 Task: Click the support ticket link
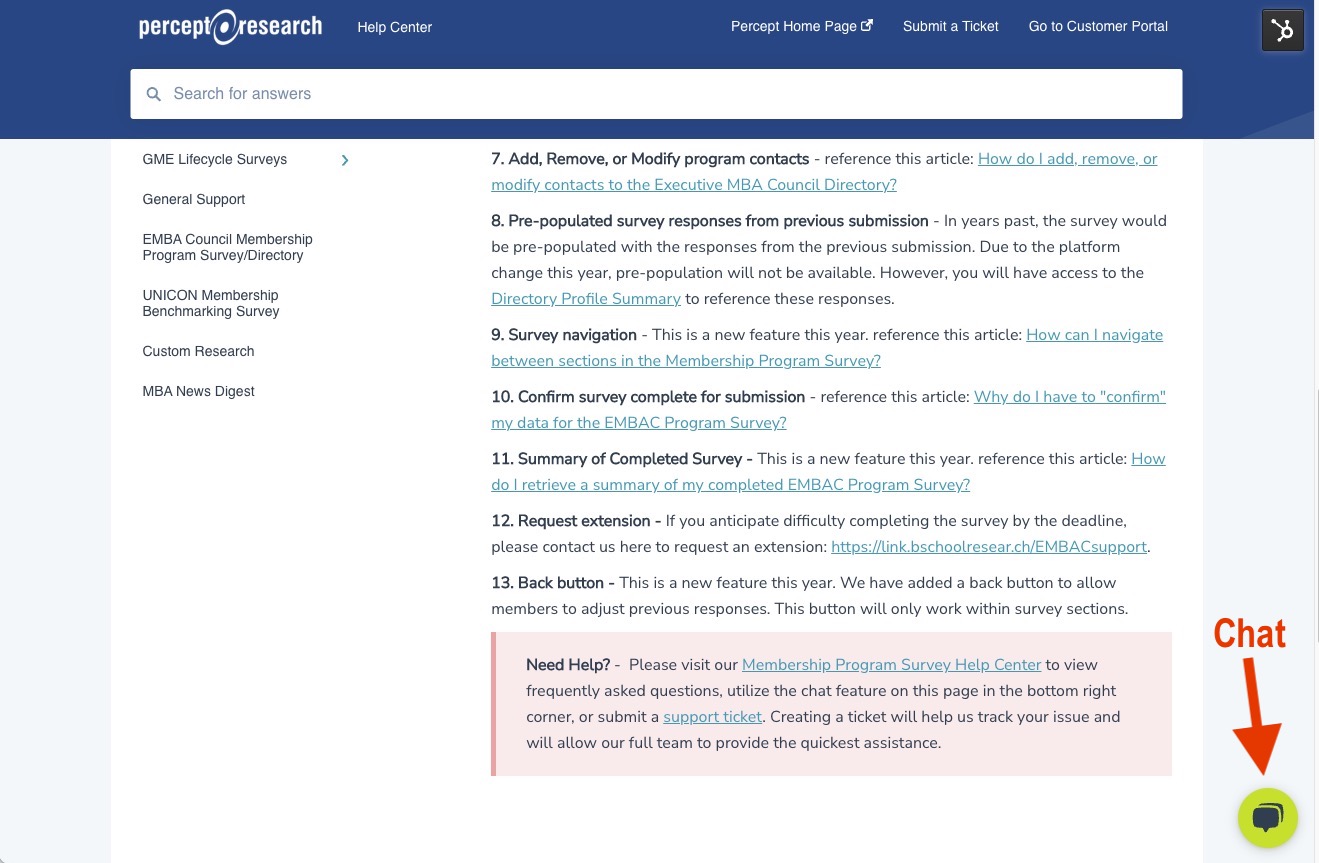tap(712, 716)
